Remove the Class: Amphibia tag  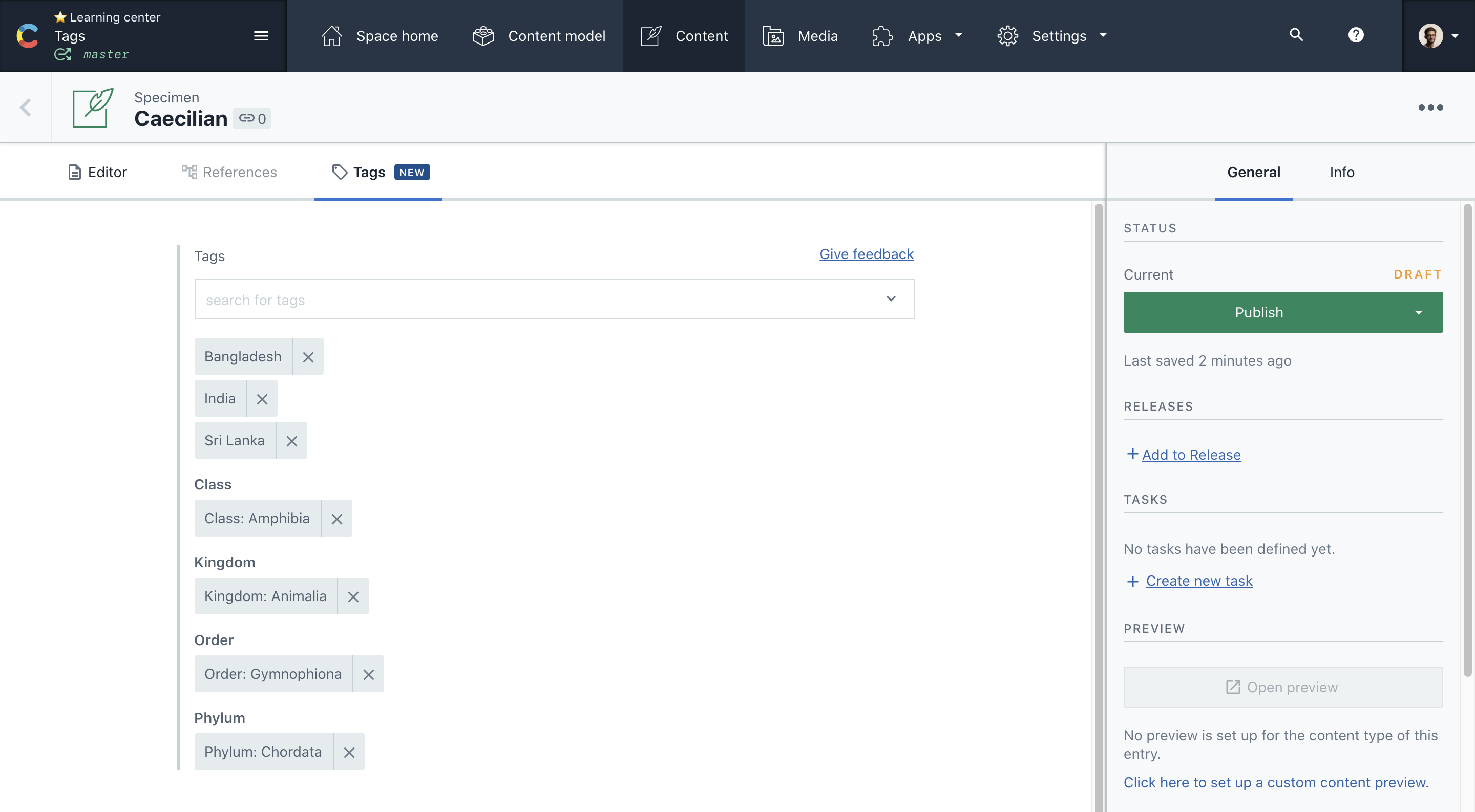coord(336,519)
